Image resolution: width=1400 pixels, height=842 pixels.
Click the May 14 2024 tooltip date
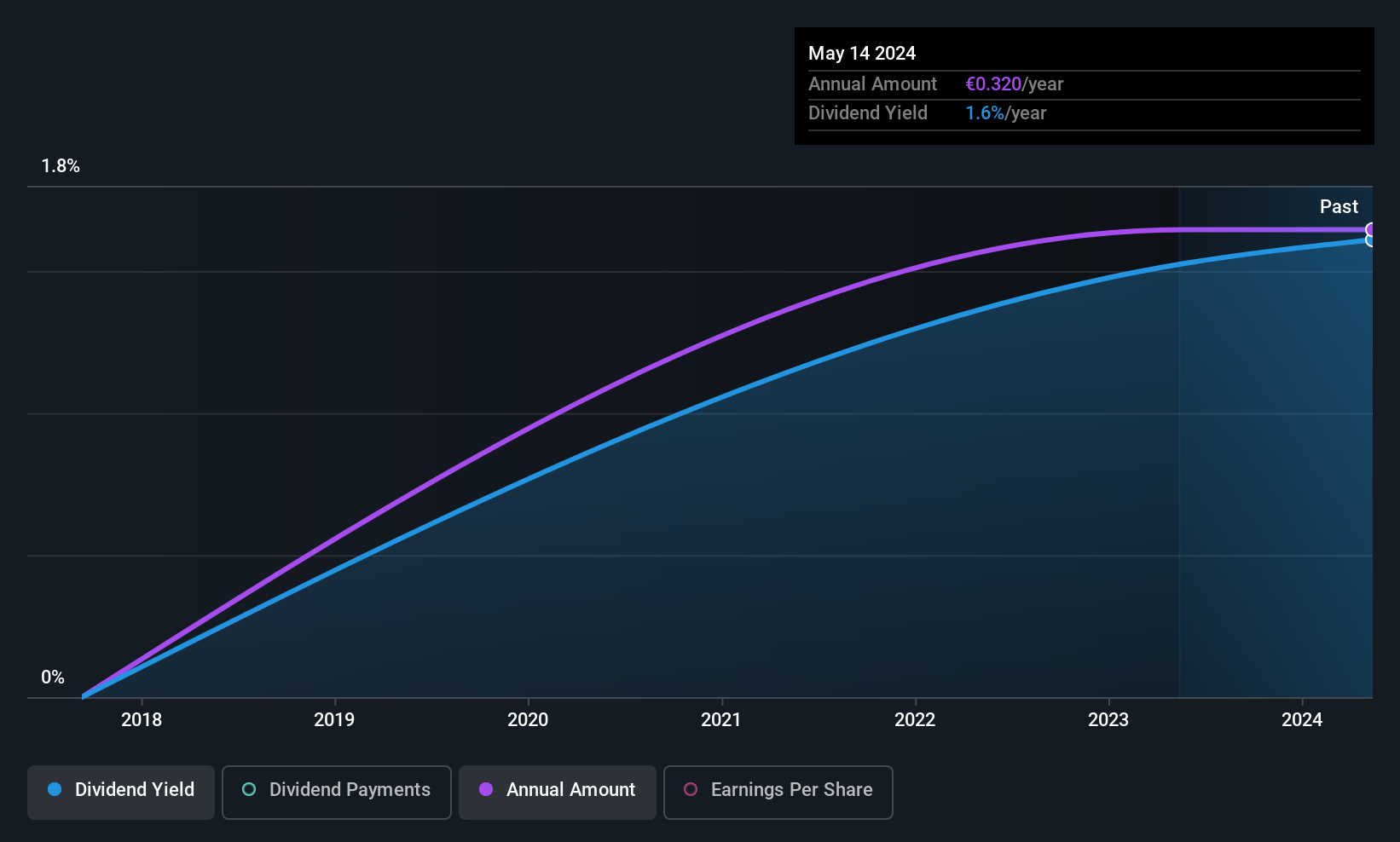tap(862, 53)
